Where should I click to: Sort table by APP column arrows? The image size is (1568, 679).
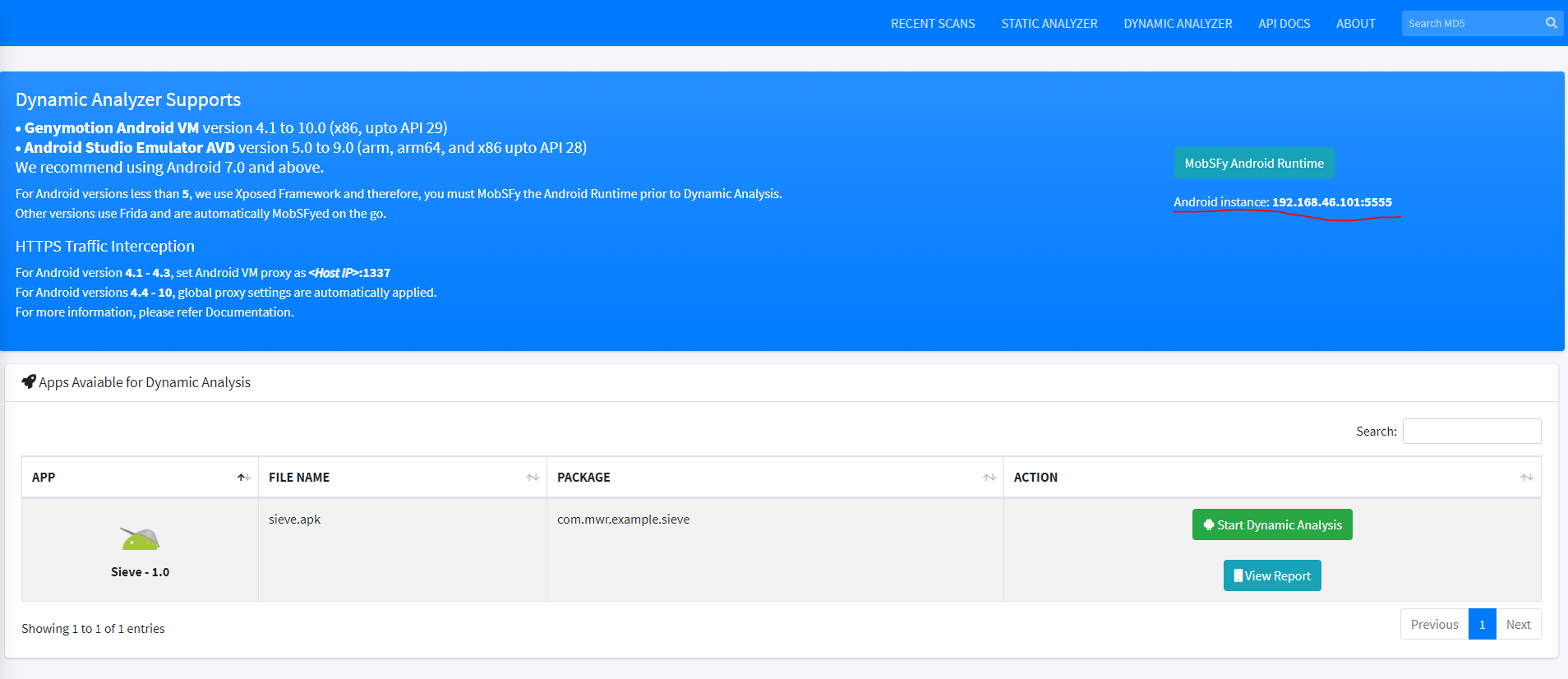pos(243,478)
